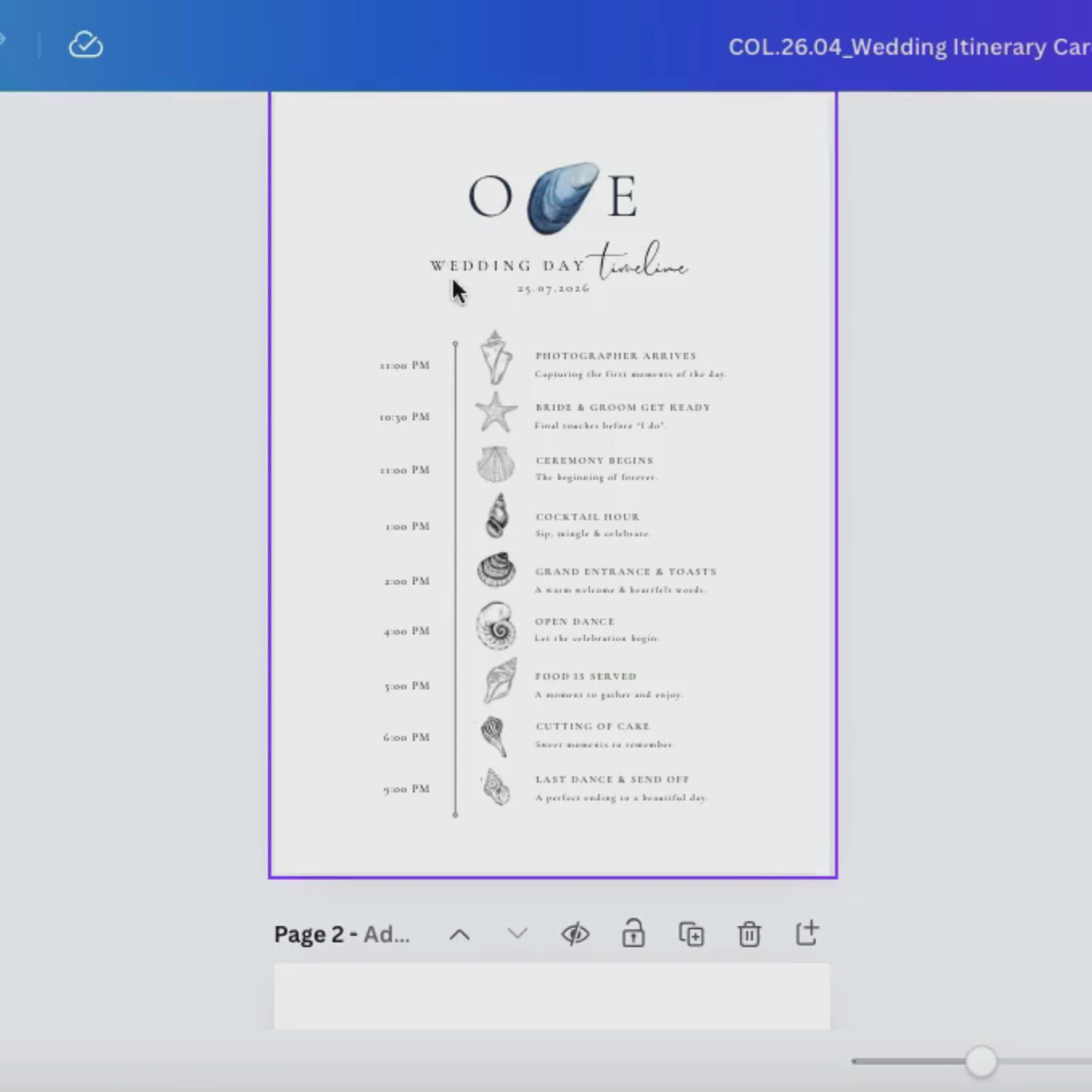Select the scallop shell beside Ceremony Begins
1092x1092 pixels.
(496, 464)
